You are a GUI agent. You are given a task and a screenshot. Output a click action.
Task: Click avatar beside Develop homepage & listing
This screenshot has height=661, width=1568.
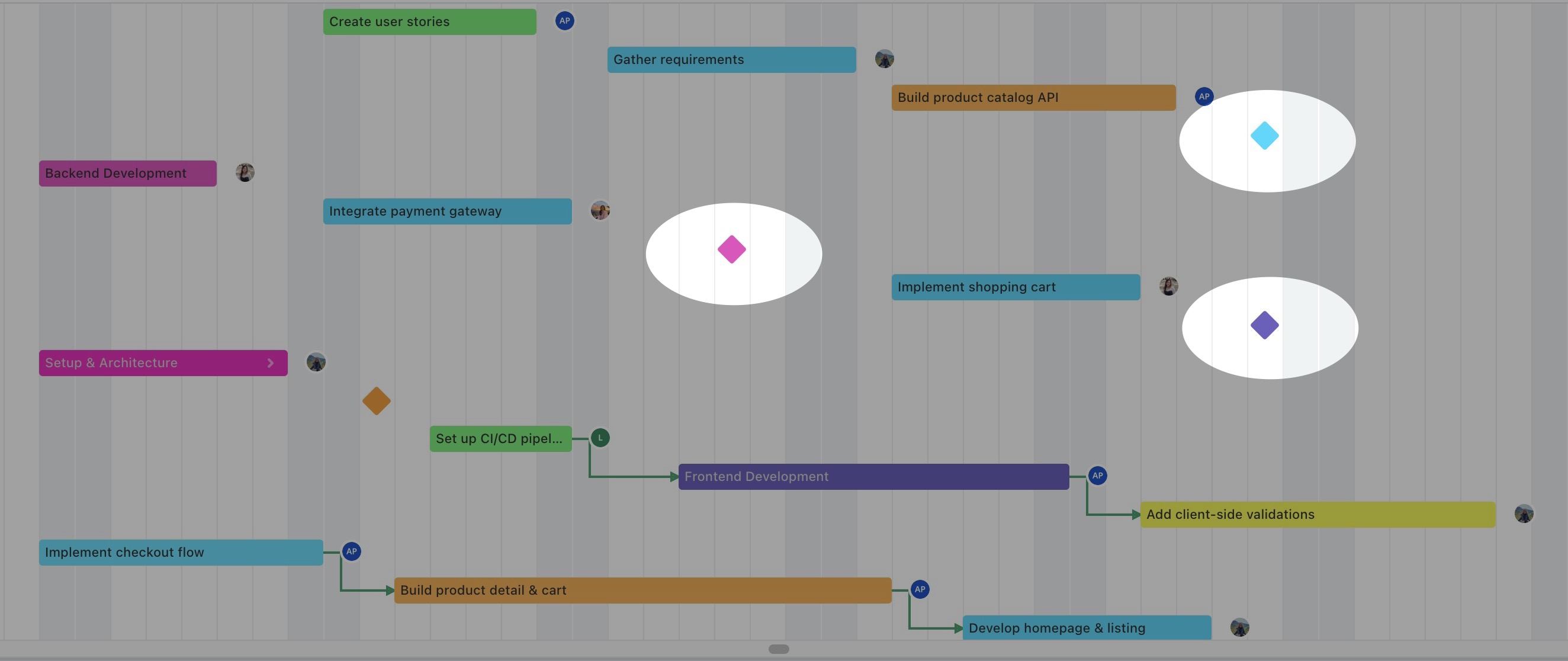tap(1239, 627)
